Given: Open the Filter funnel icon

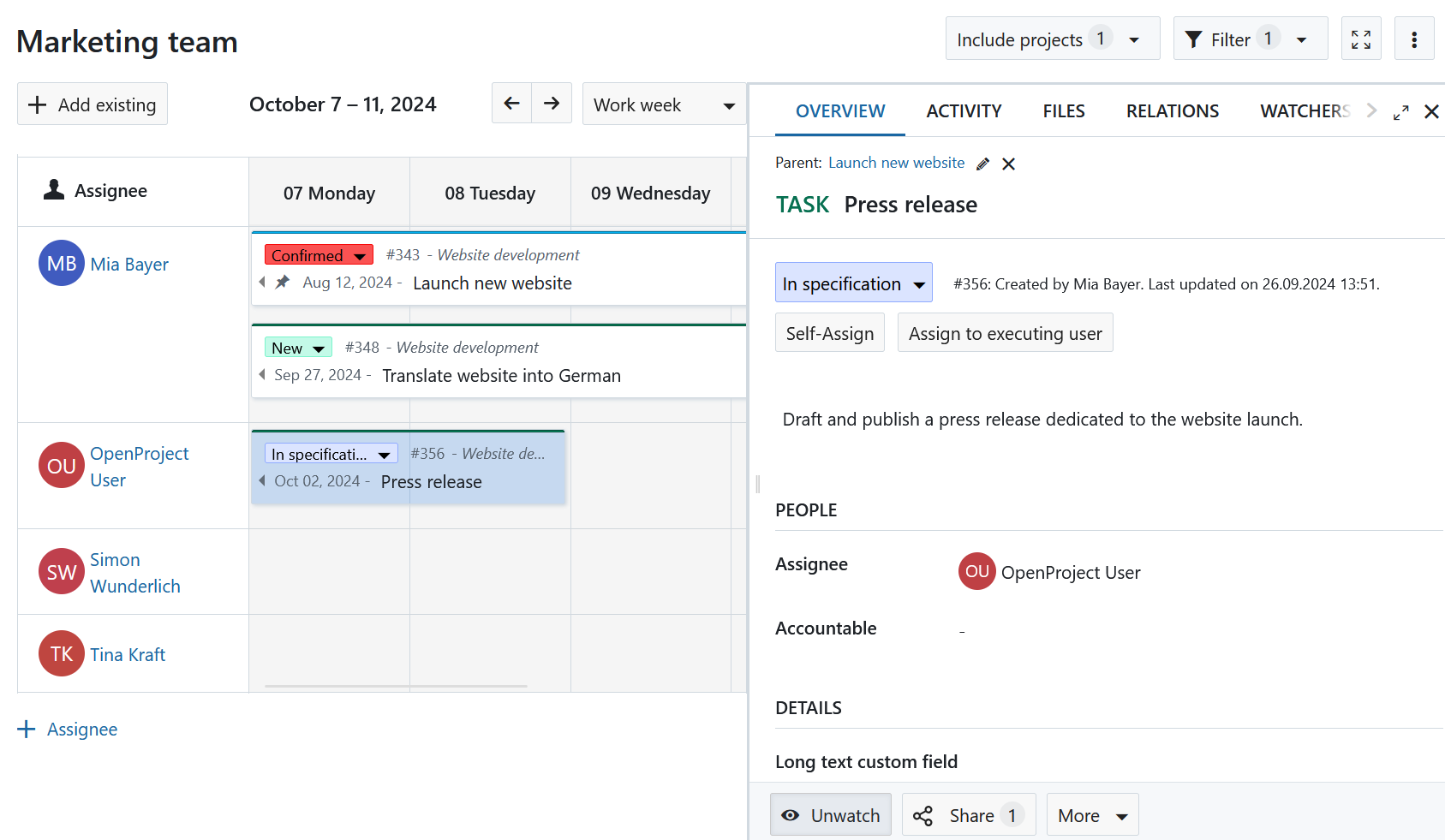Looking at the screenshot, I should [1195, 39].
